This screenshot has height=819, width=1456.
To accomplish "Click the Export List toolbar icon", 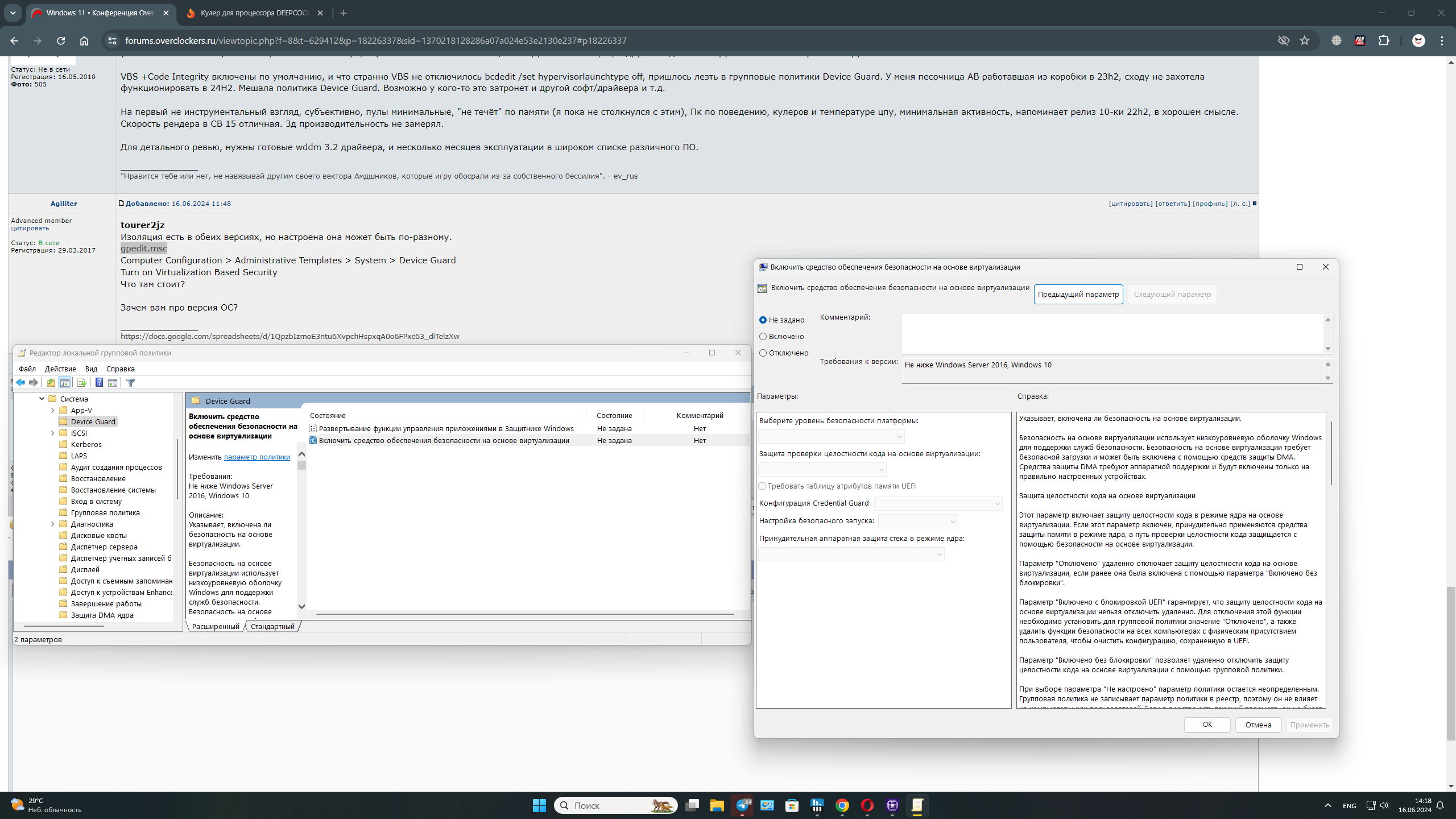I will click(81, 383).
